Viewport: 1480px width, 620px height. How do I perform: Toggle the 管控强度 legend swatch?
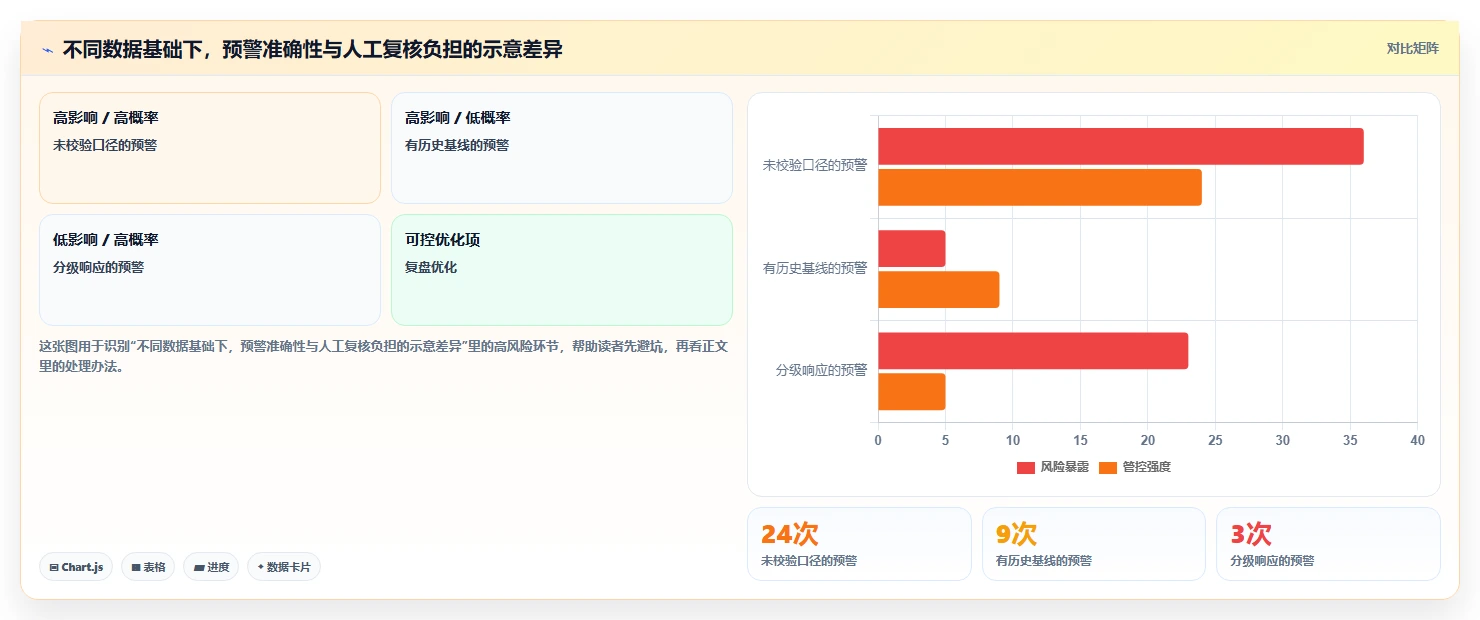(1107, 467)
